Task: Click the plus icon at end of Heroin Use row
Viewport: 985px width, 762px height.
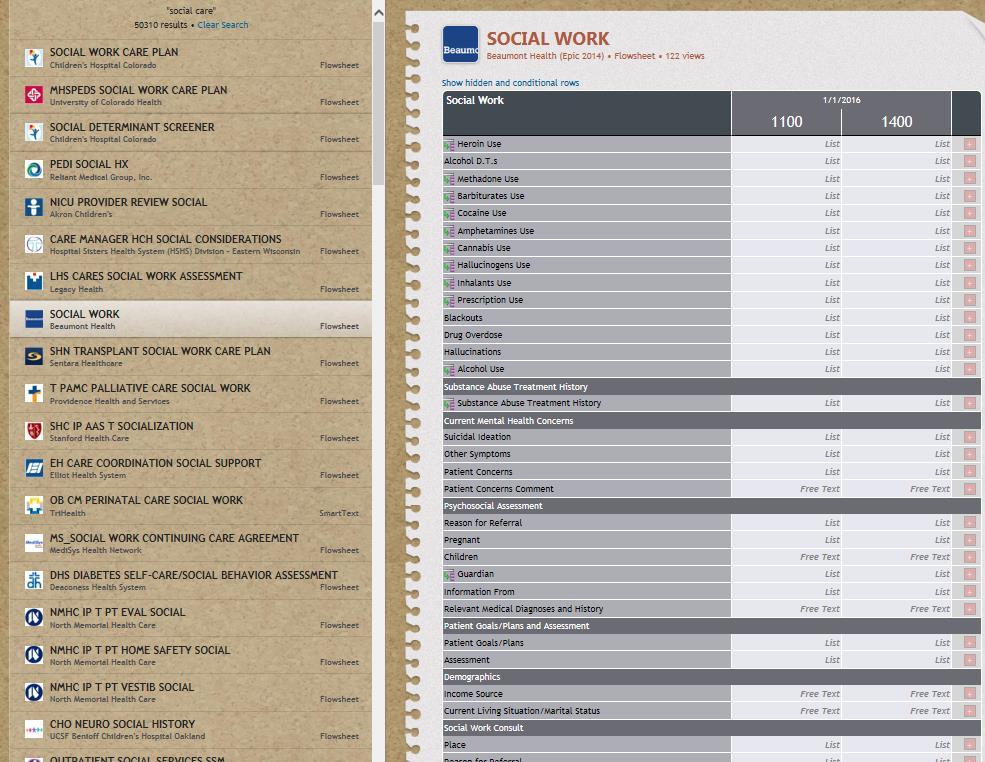Action: pyautogui.click(x=970, y=144)
